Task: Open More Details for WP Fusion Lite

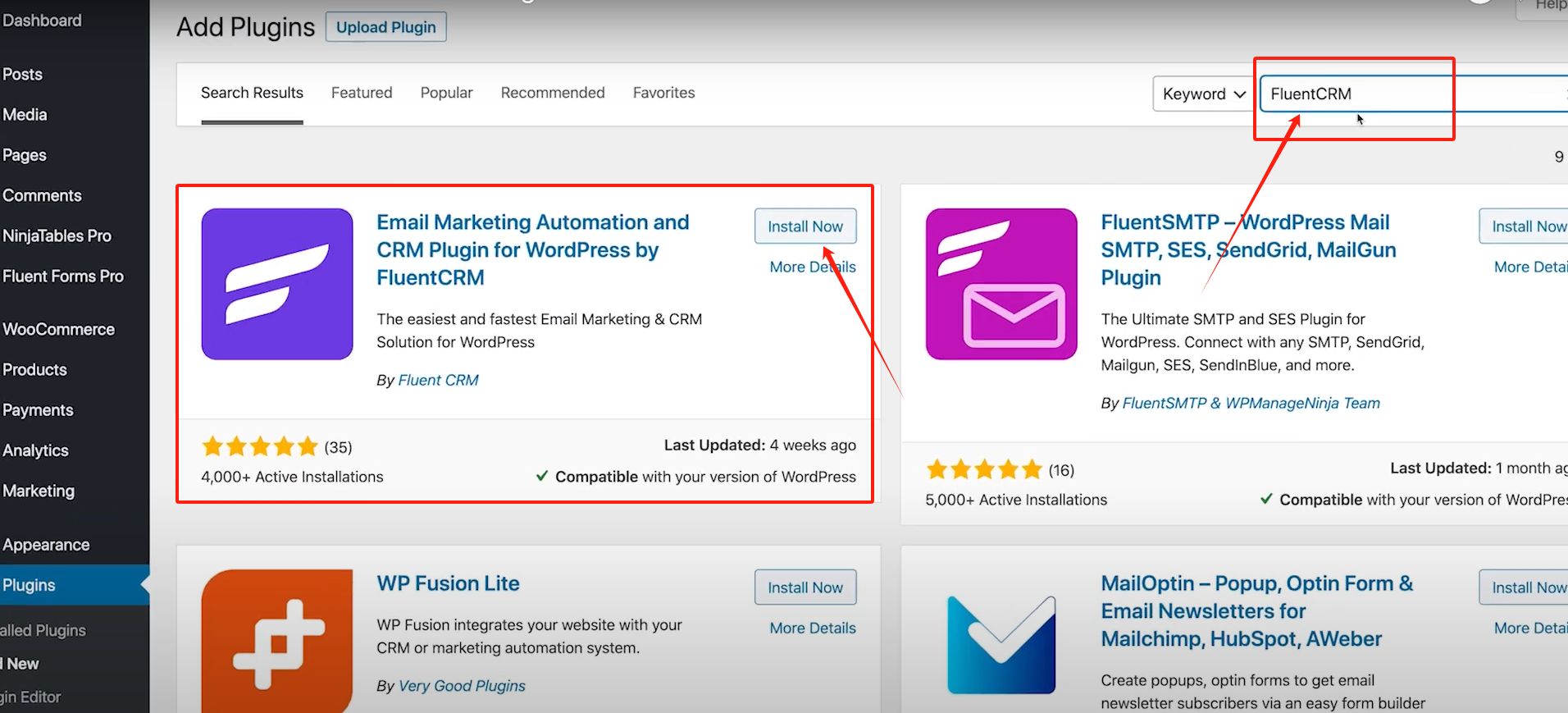Action: [812, 628]
